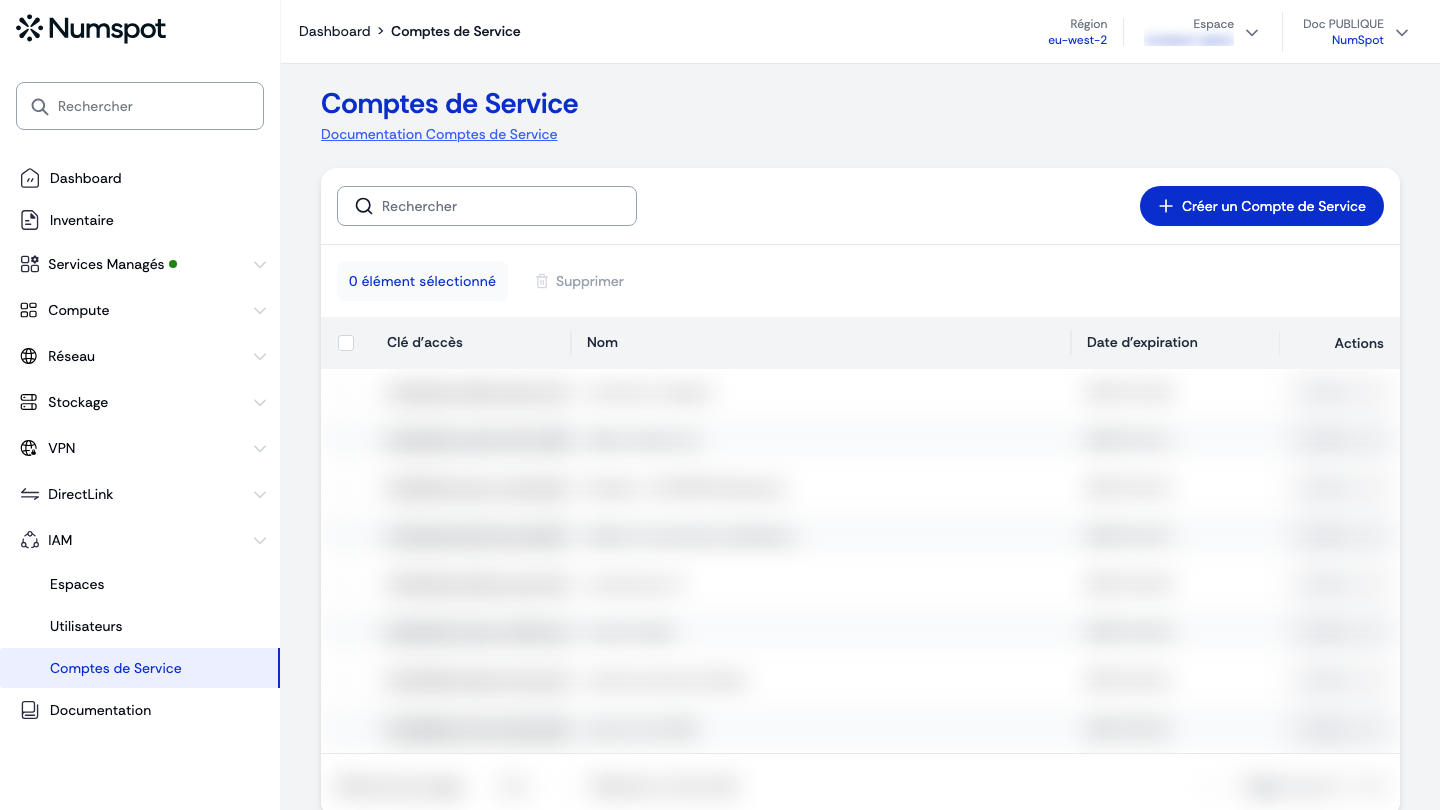Open Espaces under IAM
The width and height of the screenshot is (1440, 810).
pyautogui.click(x=77, y=584)
